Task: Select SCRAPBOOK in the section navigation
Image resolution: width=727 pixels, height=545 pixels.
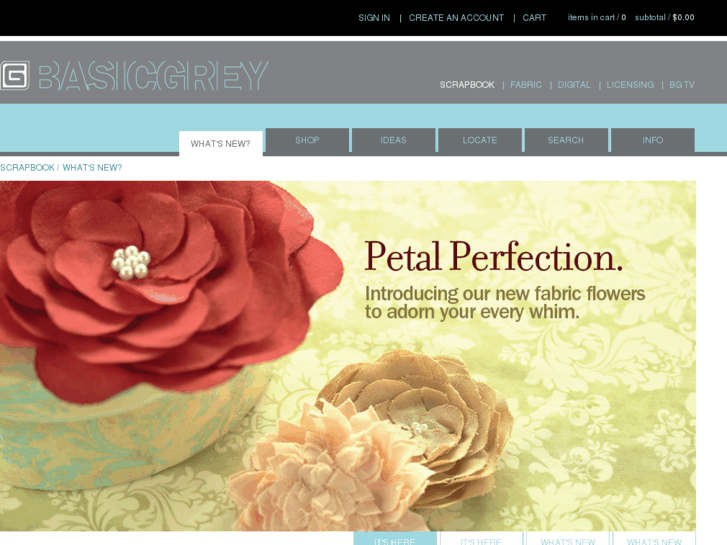Action: 467,85
